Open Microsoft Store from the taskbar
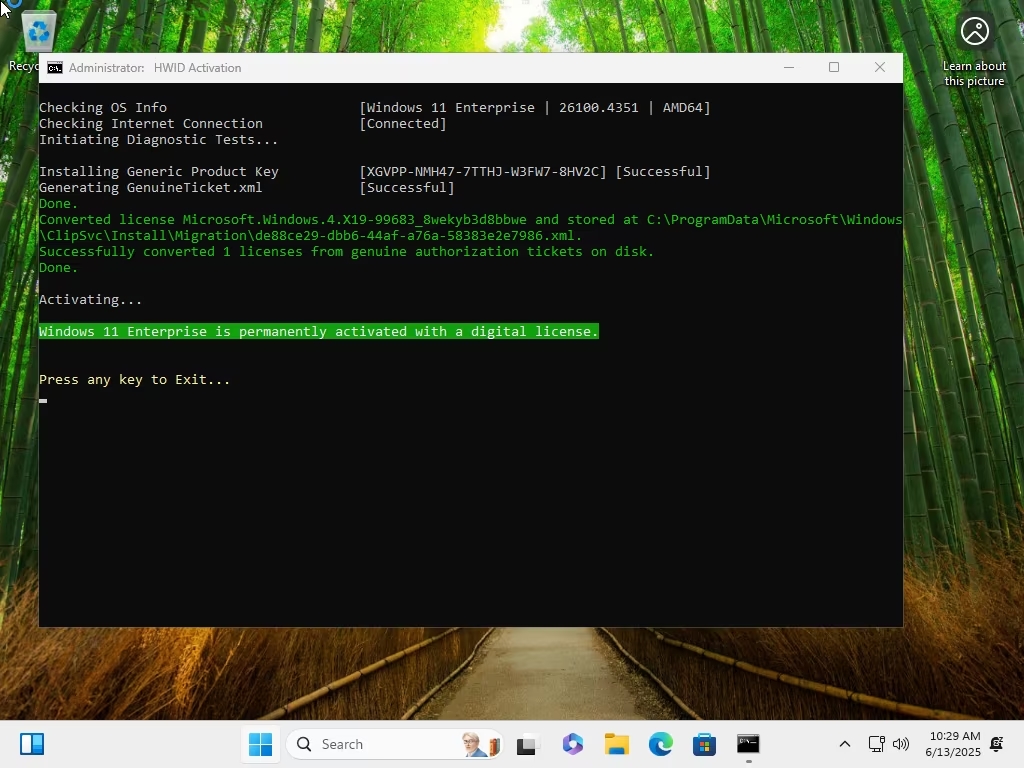 [704, 744]
